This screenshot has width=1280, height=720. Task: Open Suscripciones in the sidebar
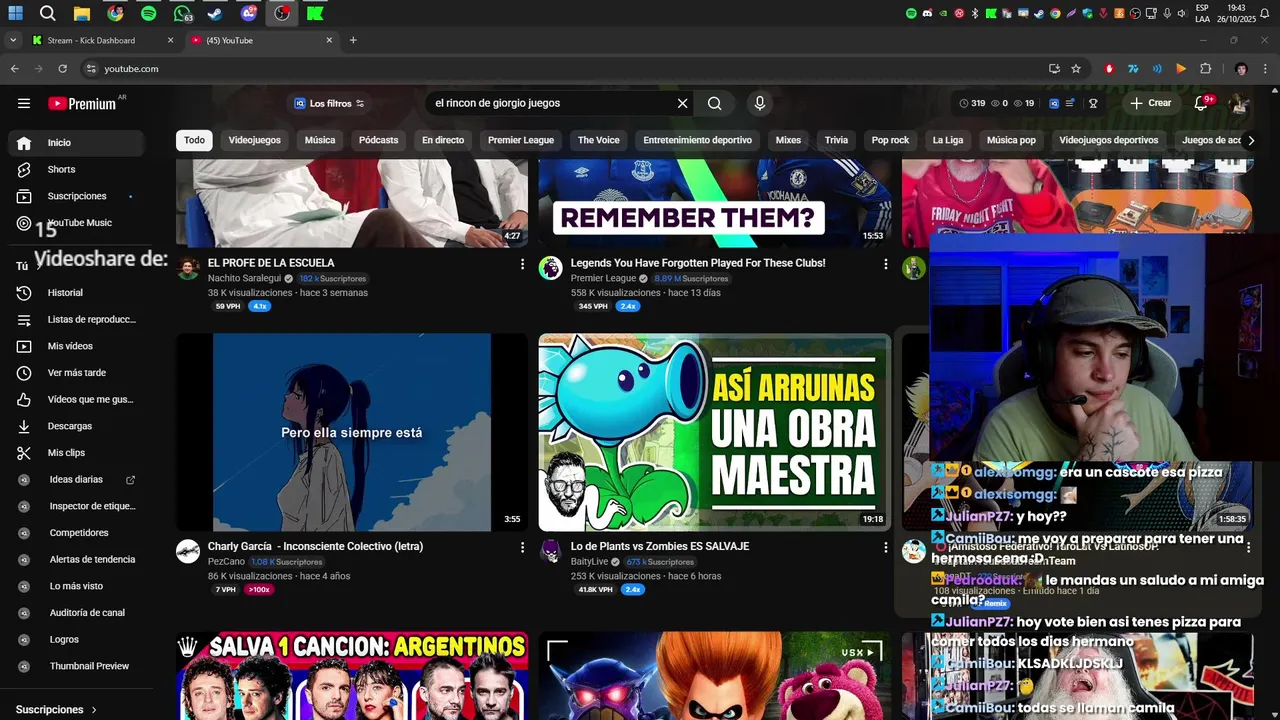[78, 196]
